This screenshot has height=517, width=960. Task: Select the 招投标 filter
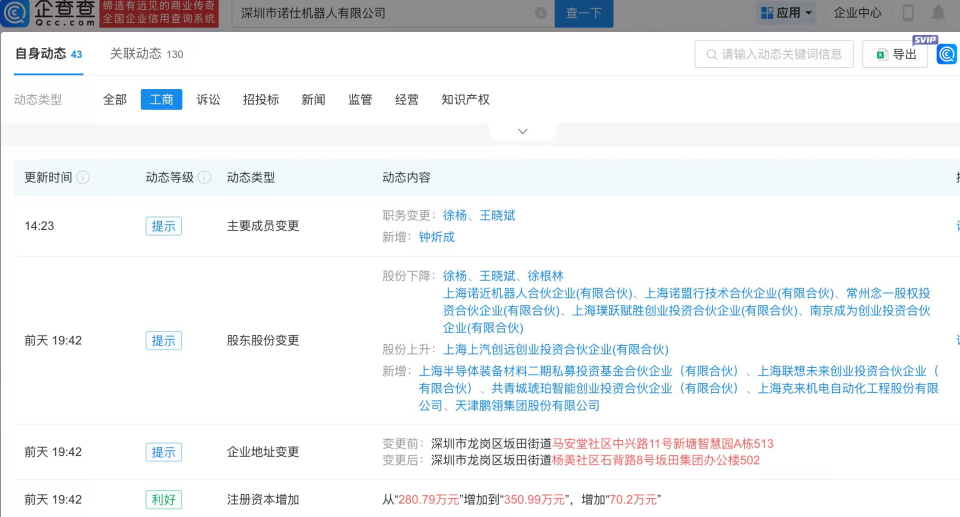pyautogui.click(x=261, y=99)
